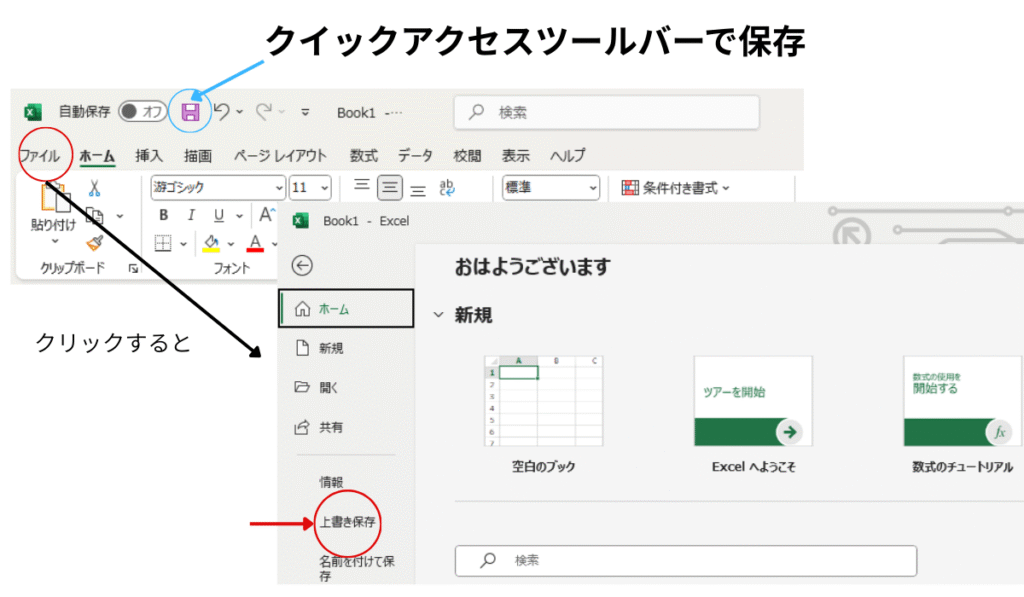Click the red font color button

(x=255, y=243)
